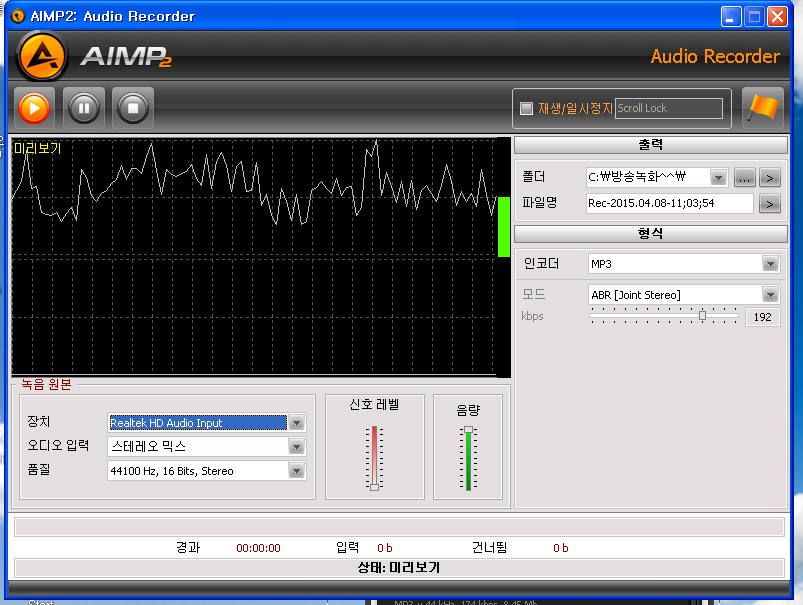Click the 파일명 filename input field

[669, 204]
